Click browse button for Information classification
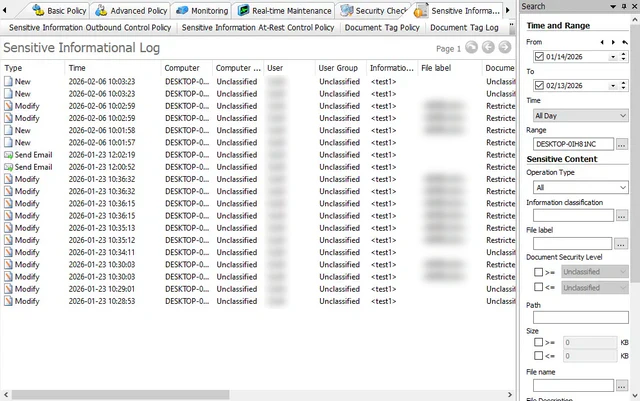This screenshot has width=640, height=401. (x=622, y=216)
